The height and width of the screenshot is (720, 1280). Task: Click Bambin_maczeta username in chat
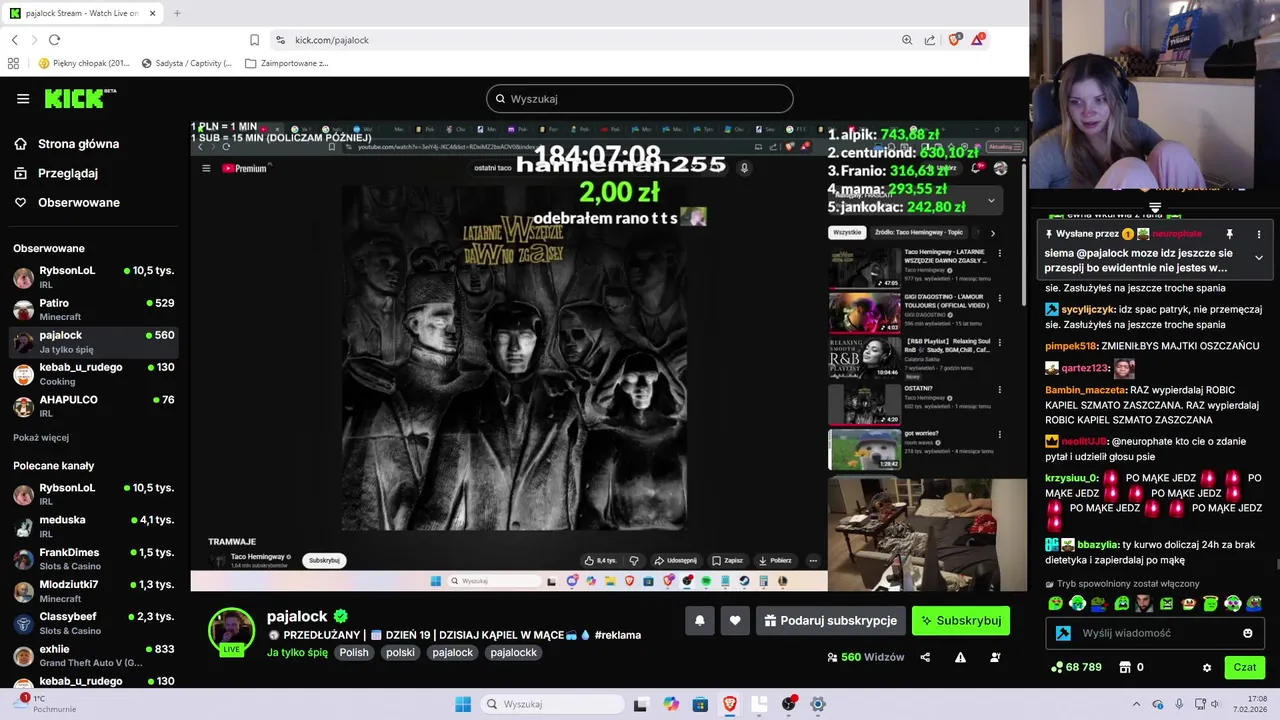[1085, 390]
